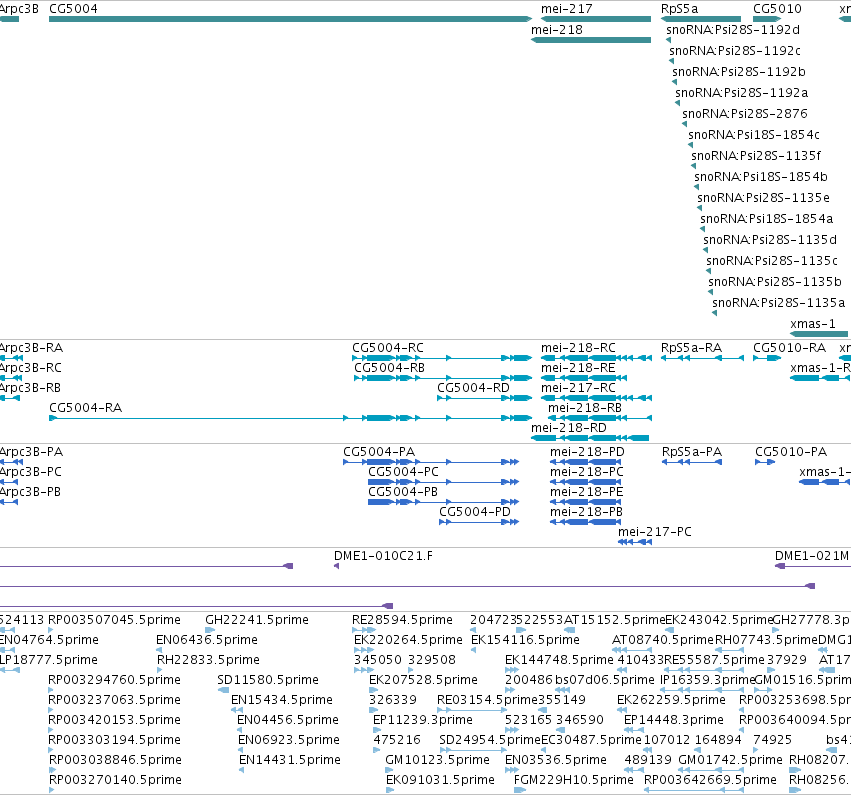851x795 pixels.
Task: Open the CG5004-RB transcript label
Action: tap(389, 368)
